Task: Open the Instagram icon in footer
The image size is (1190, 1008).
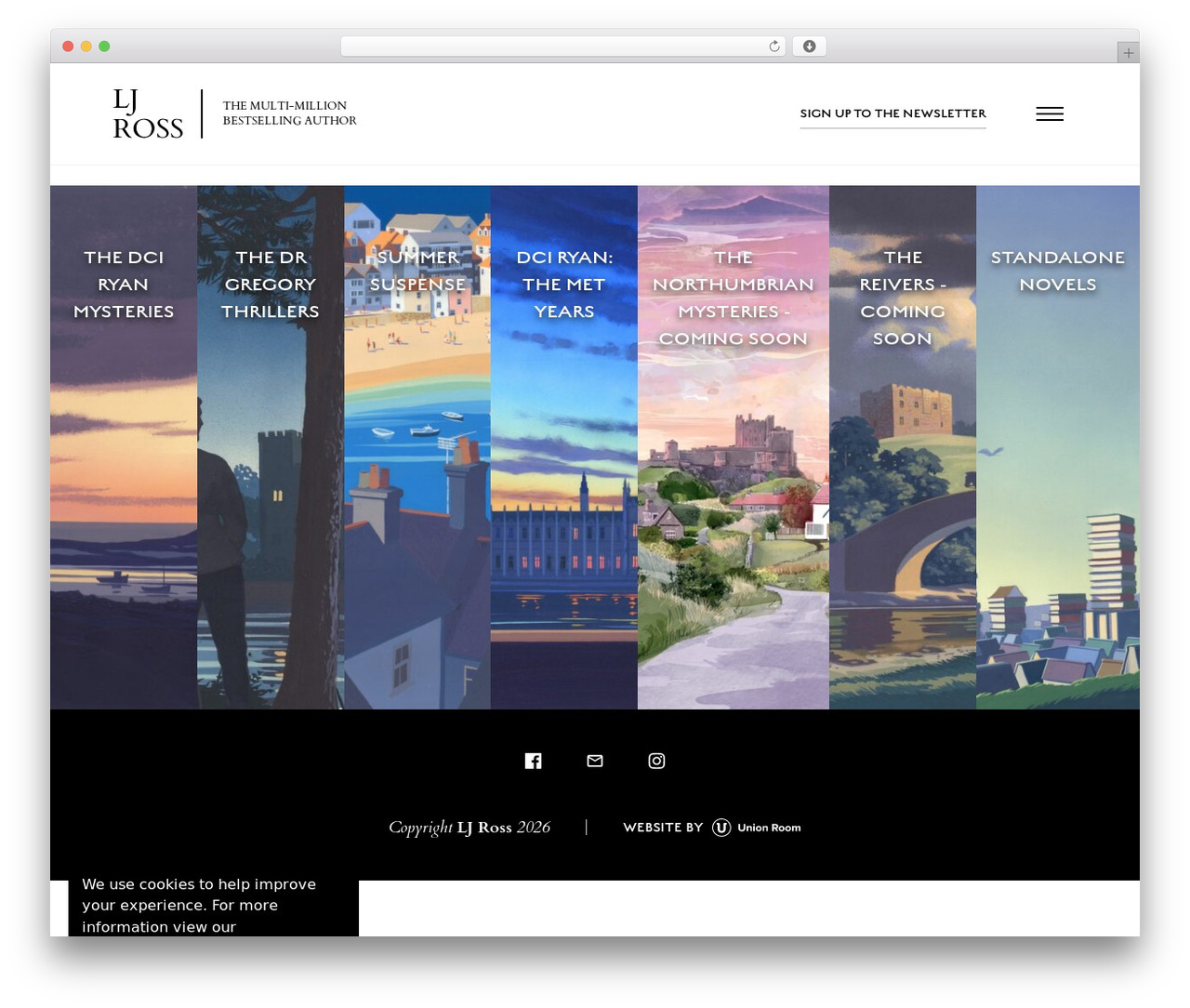Action: coord(656,761)
